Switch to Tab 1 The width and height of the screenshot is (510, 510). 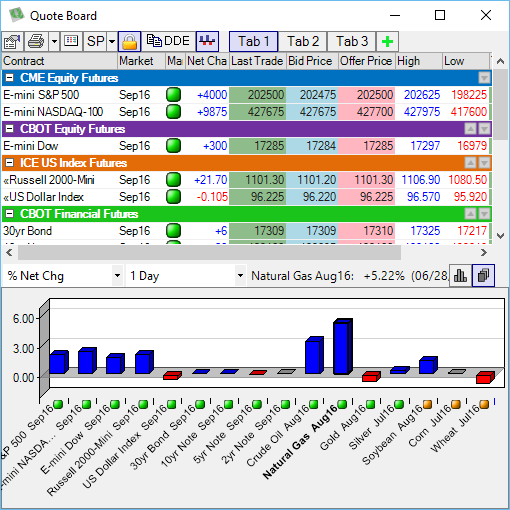click(253, 42)
